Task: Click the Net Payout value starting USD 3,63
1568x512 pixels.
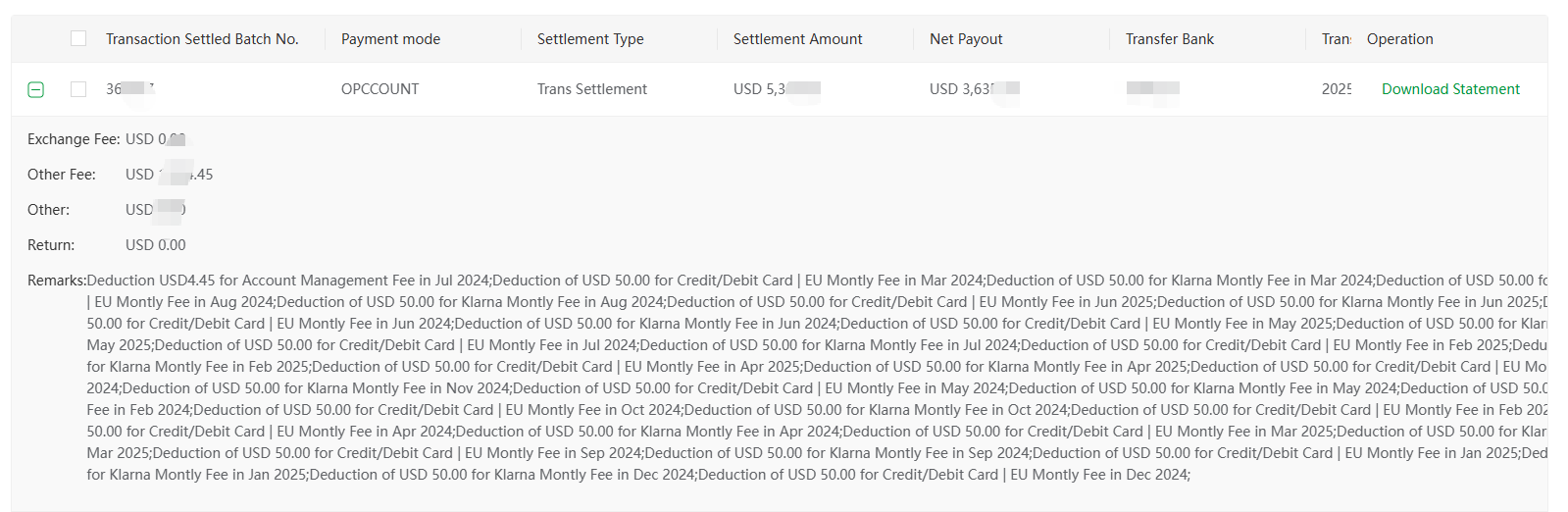Action: point(975,89)
